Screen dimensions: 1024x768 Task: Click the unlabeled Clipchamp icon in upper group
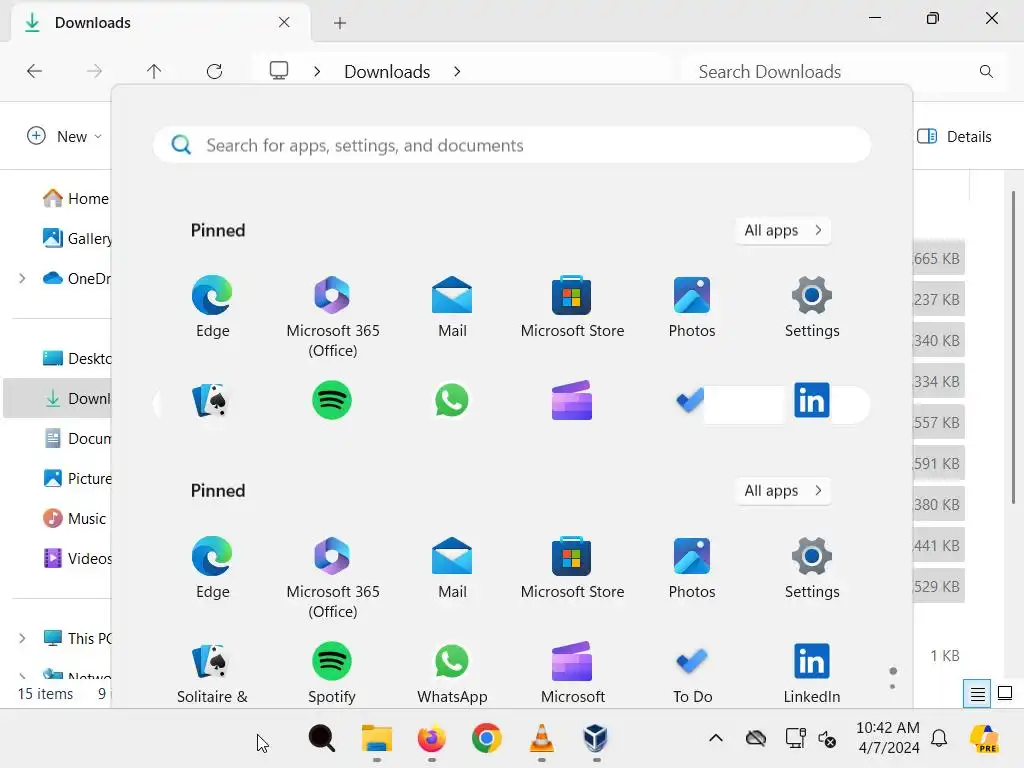[x=571, y=400]
